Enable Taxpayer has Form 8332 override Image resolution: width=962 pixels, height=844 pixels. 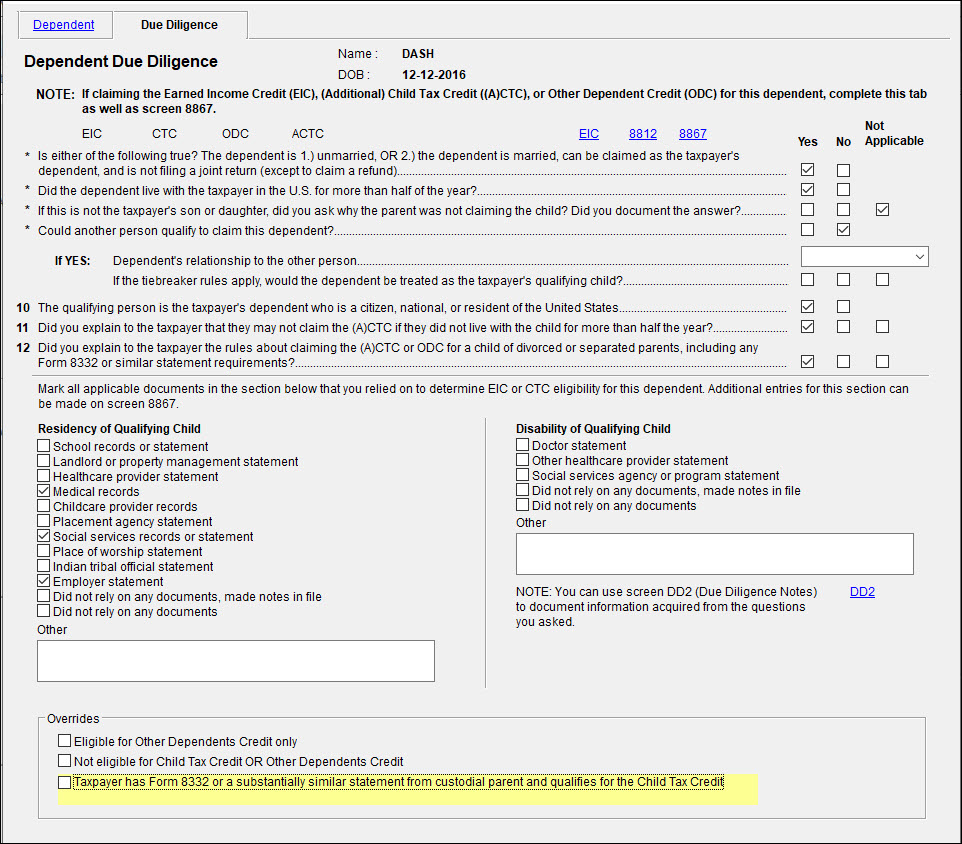[64, 782]
